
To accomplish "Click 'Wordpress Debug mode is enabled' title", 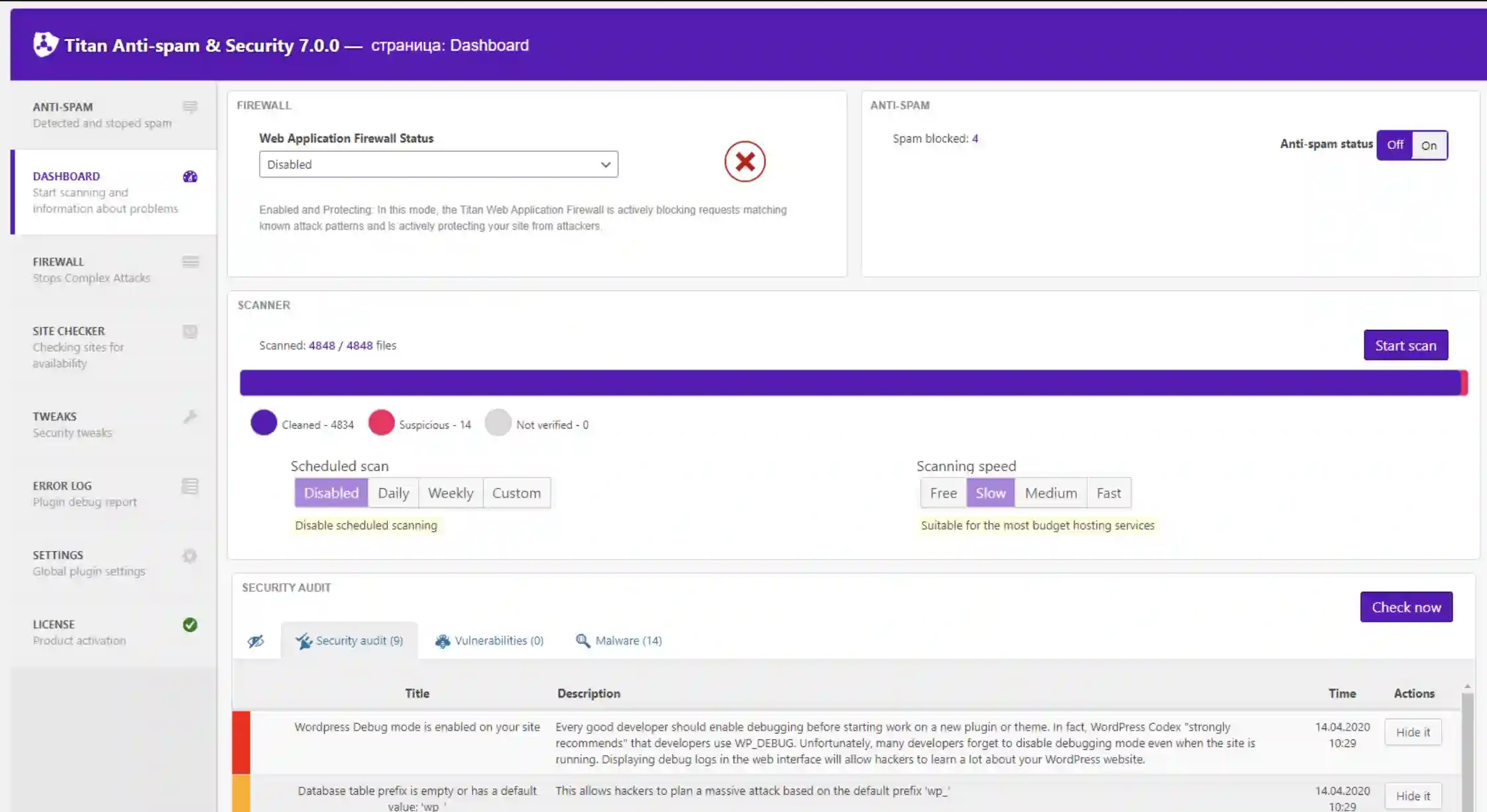I will [417, 727].
